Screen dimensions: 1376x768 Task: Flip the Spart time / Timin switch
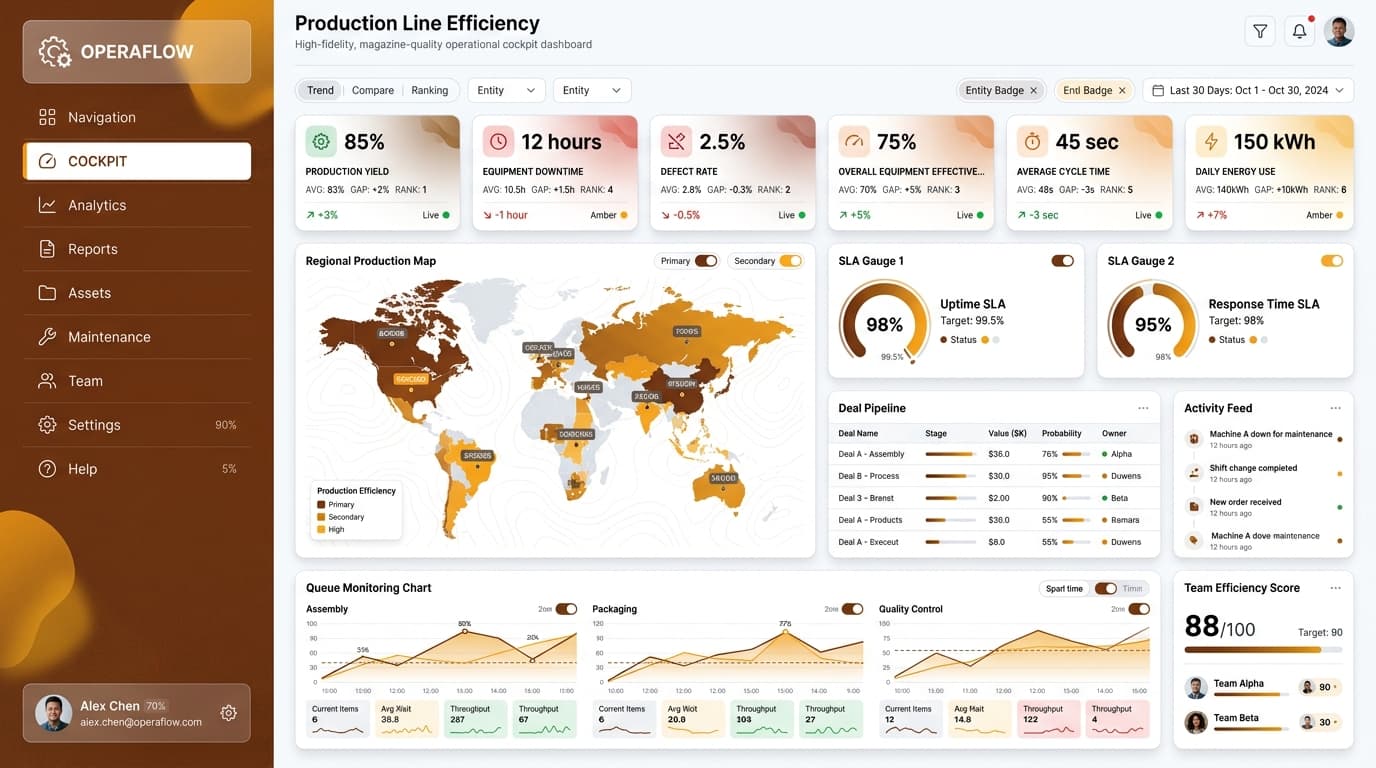tap(1105, 589)
